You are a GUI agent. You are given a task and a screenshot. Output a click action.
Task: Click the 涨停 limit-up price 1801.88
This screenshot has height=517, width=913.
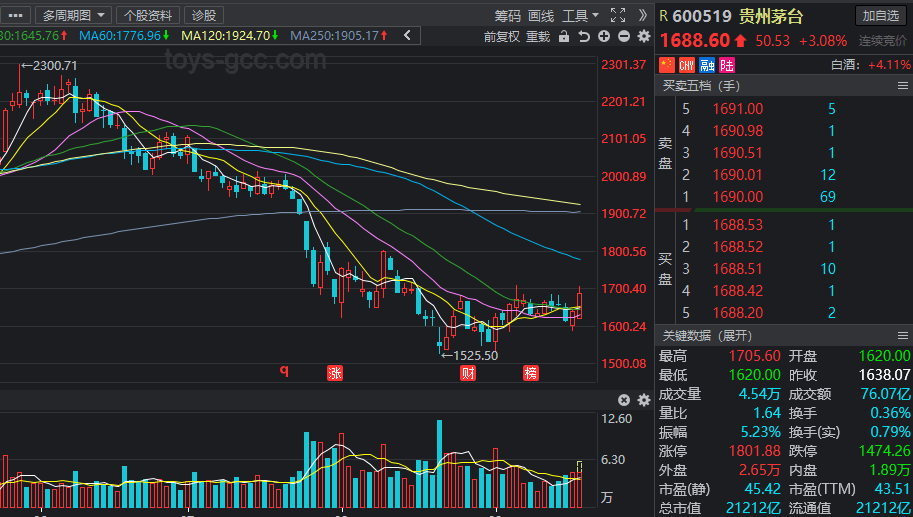pos(755,451)
